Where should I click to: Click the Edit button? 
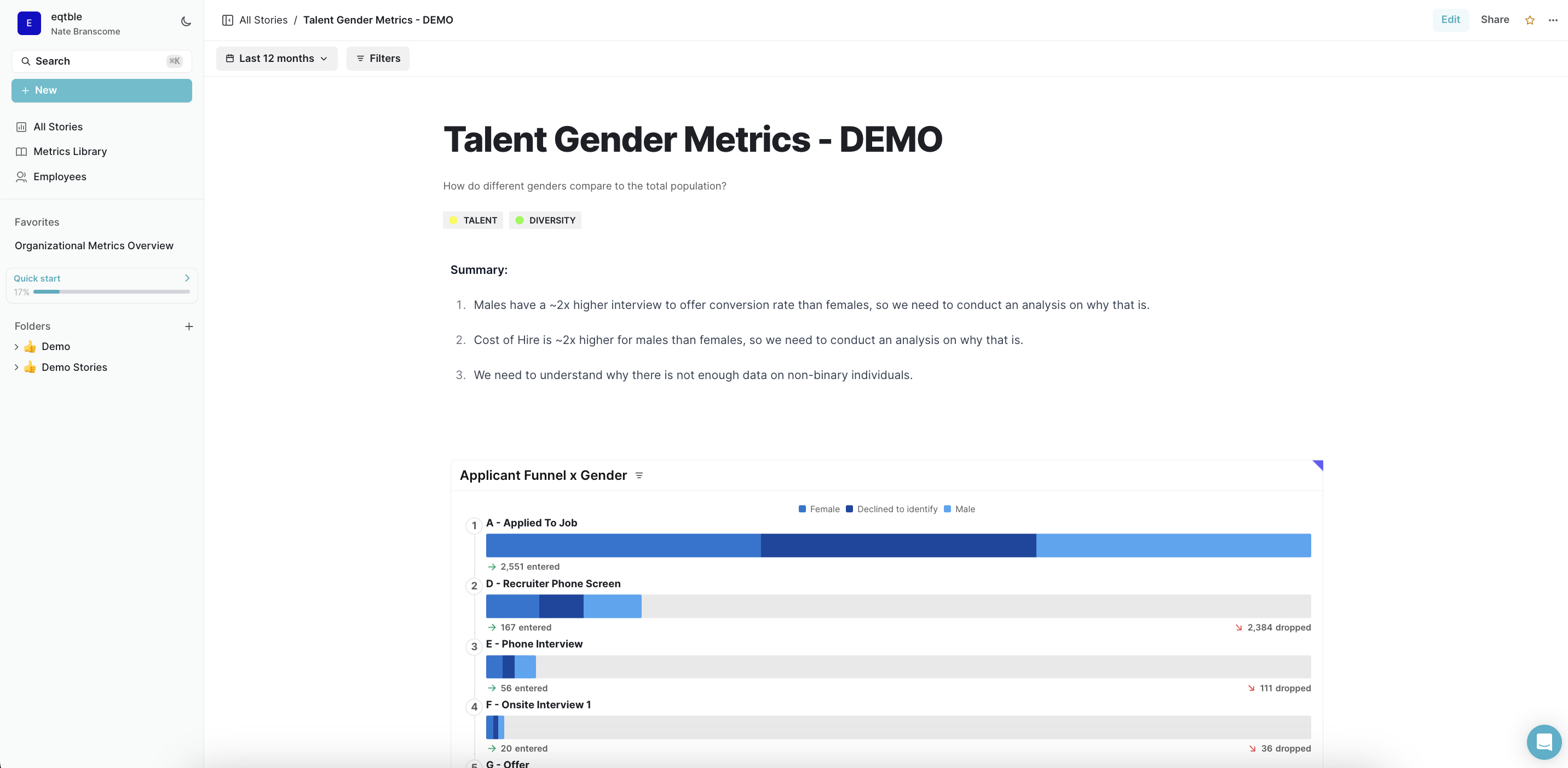coord(1450,20)
